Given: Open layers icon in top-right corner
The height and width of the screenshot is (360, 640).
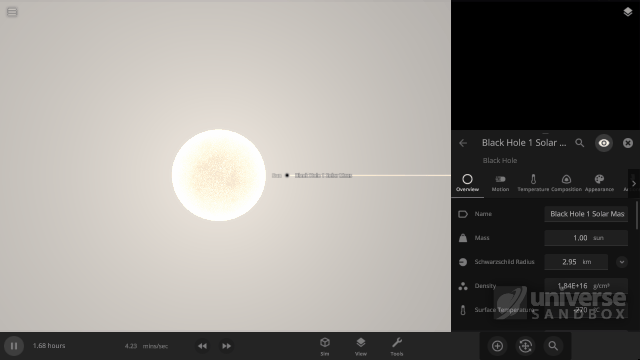Looking at the screenshot, I should (x=628, y=12).
